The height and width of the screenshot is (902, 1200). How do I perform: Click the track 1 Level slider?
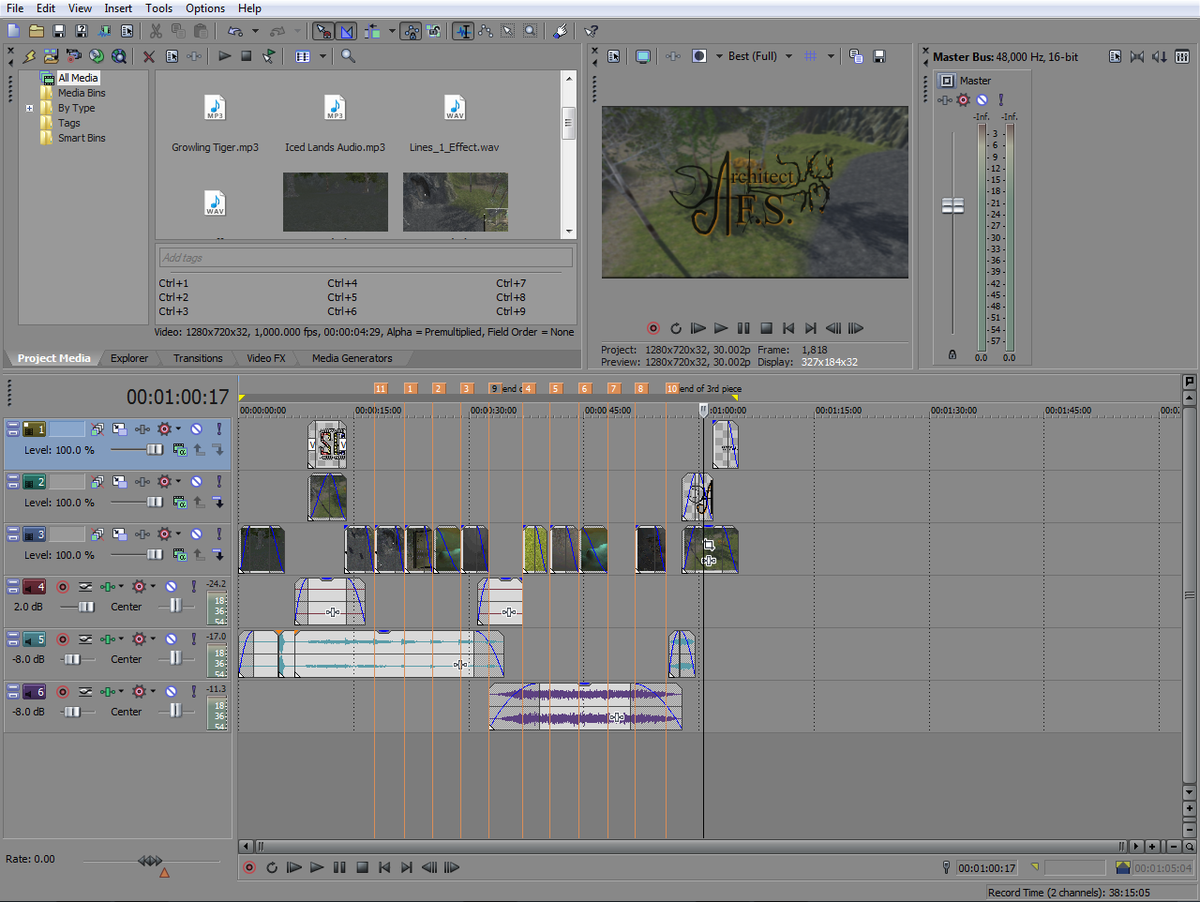point(154,450)
